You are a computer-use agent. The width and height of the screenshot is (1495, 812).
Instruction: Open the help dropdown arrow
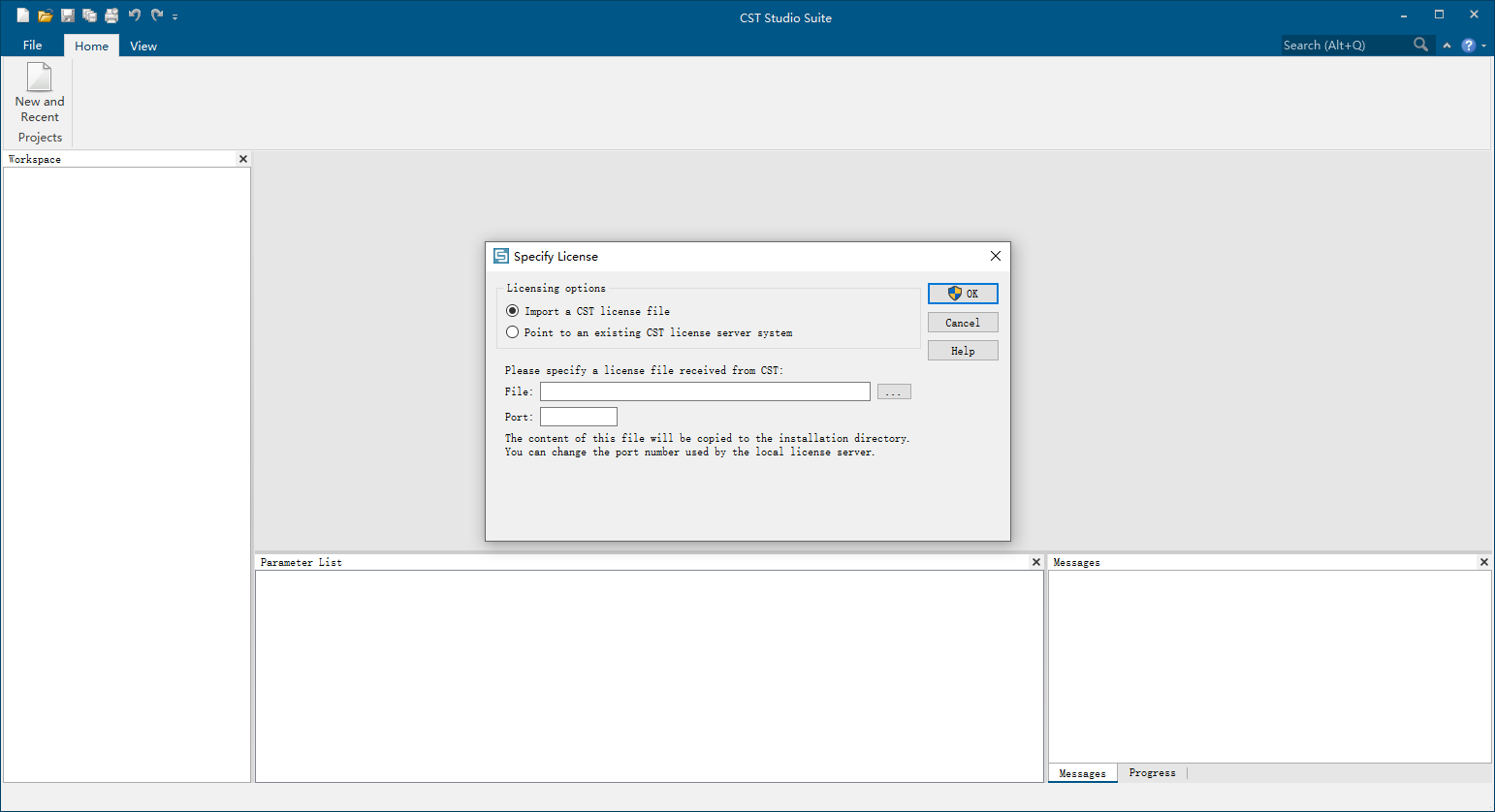click(1483, 46)
